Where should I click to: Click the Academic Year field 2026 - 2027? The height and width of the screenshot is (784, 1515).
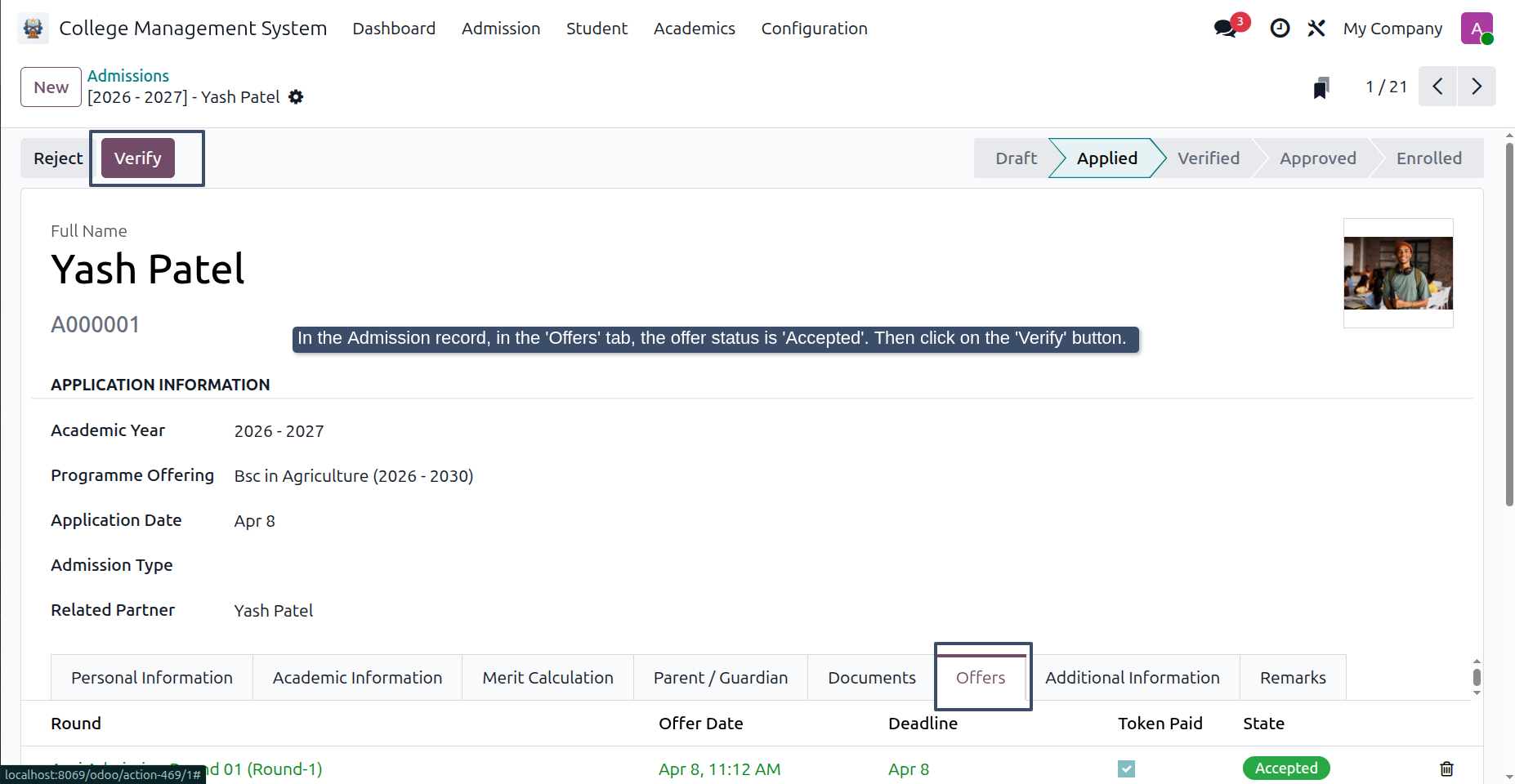279,431
